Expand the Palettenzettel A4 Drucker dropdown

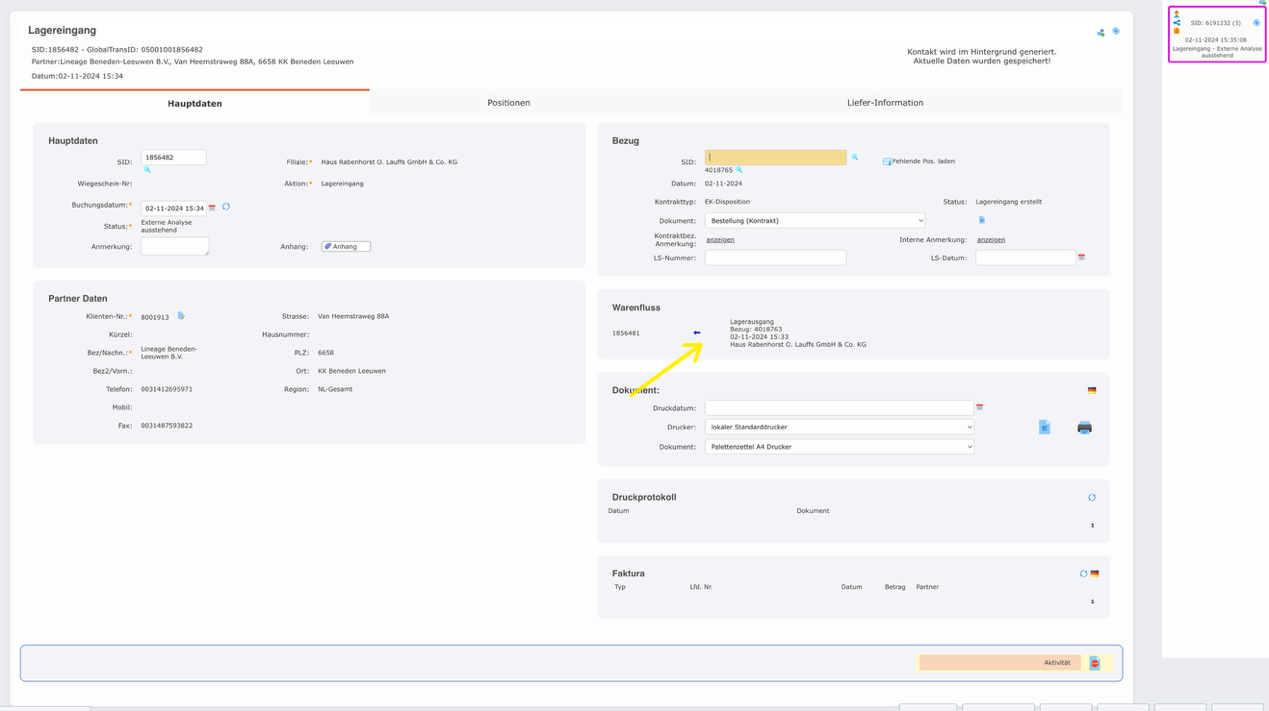(x=838, y=447)
